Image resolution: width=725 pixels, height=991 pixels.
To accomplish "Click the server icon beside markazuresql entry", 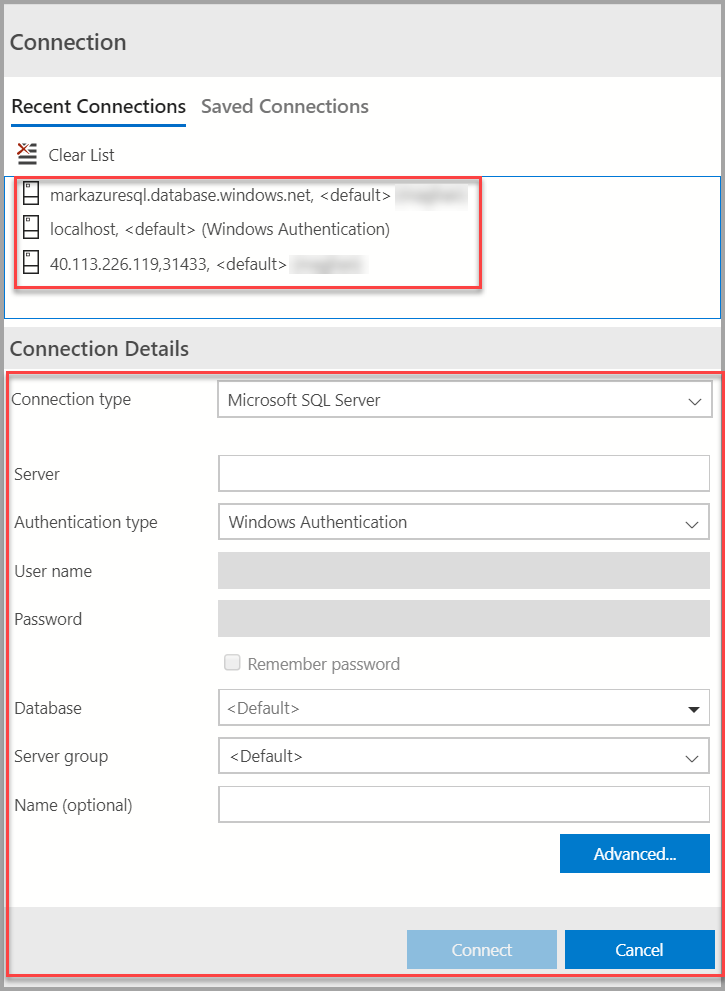I will pyautogui.click(x=30, y=194).
